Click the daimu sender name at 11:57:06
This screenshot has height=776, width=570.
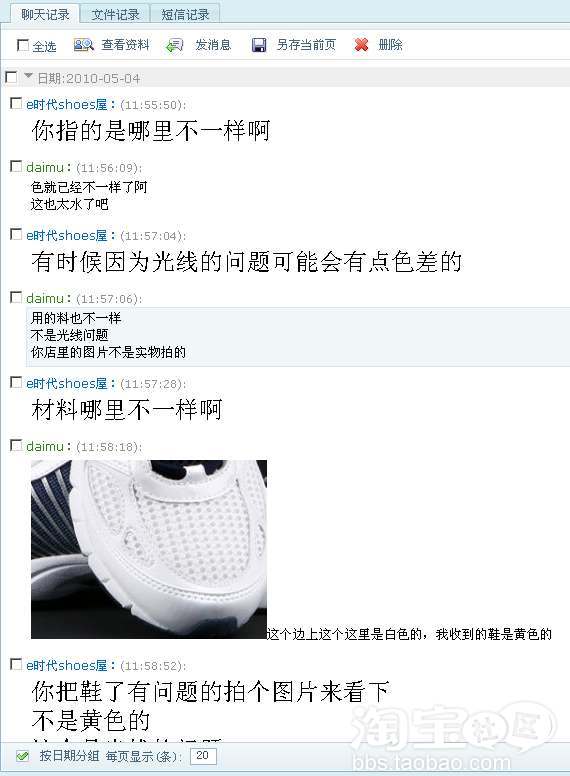coord(45,298)
